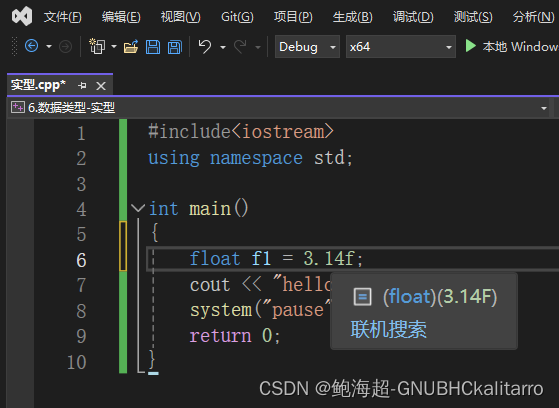Screen dimensions: 559x408
Task: Expand the new item dropdown arrow
Action: tap(114, 46)
